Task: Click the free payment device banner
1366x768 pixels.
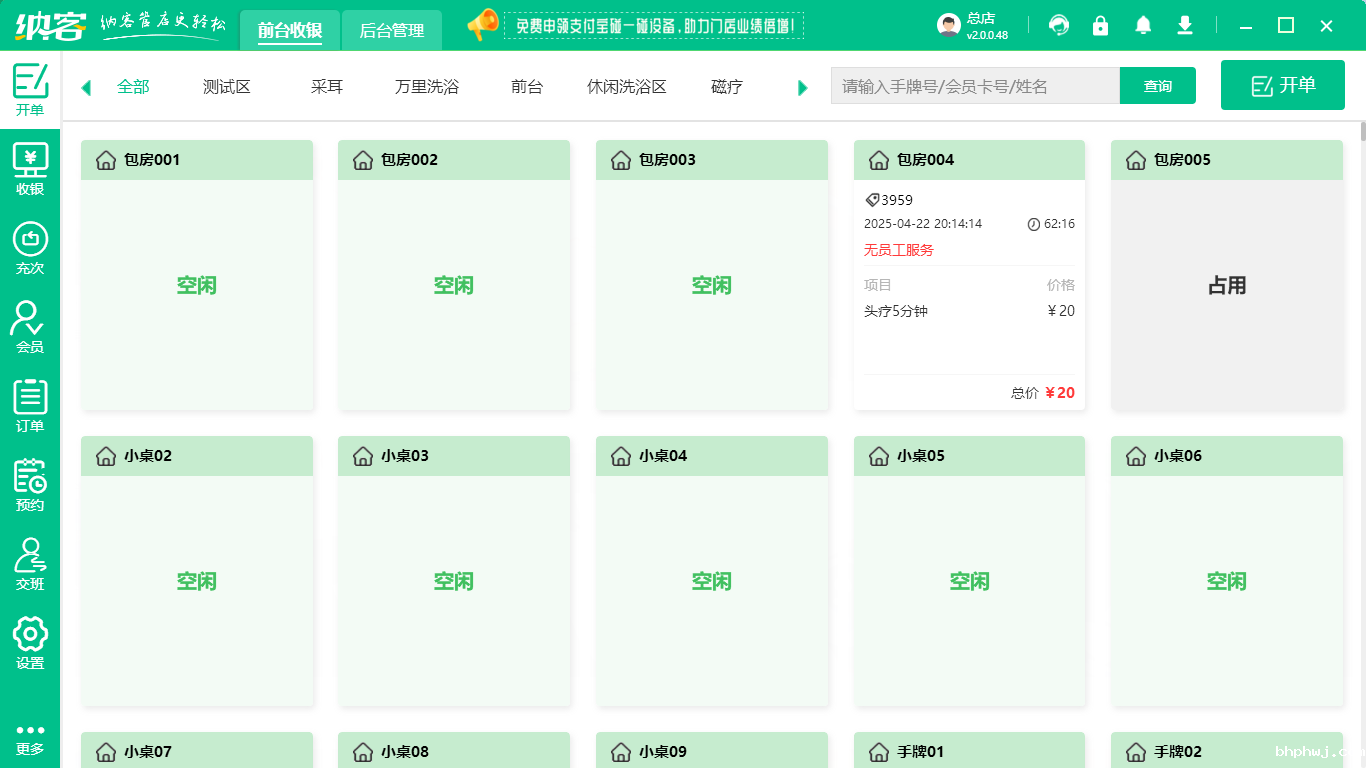Action: [x=654, y=25]
